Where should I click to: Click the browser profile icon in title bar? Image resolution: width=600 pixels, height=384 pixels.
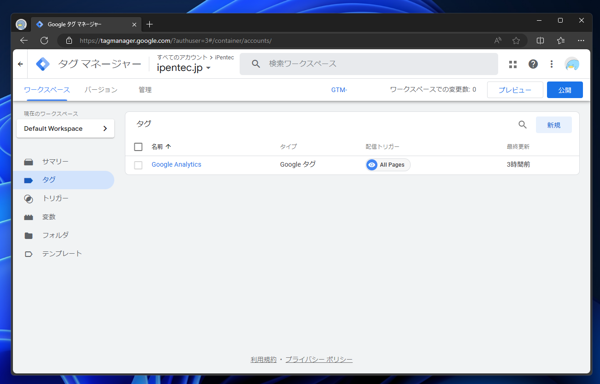pyautogui.click(x=21, y=24)
